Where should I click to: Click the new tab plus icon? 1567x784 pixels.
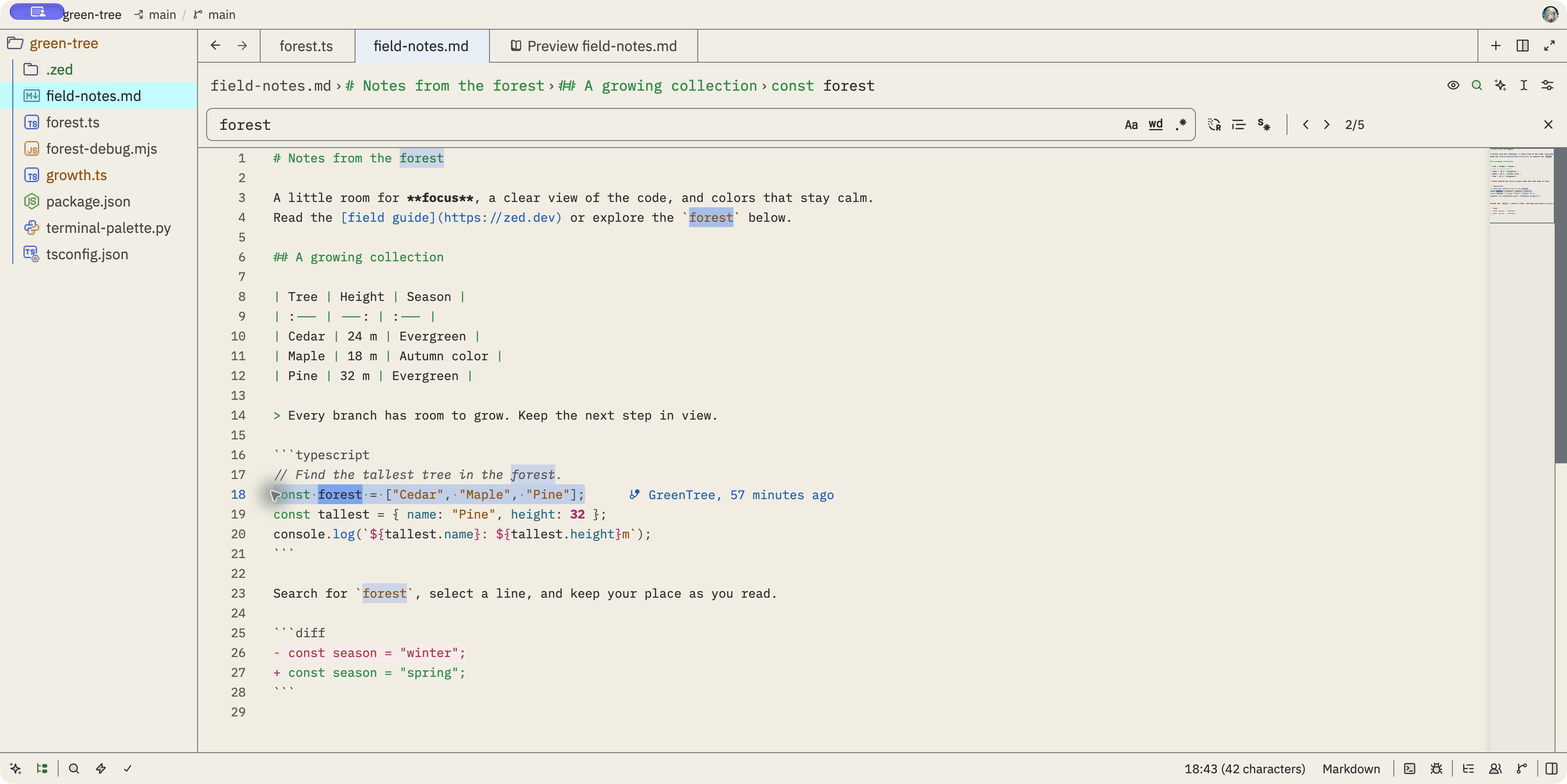(x=1496, y=46)
